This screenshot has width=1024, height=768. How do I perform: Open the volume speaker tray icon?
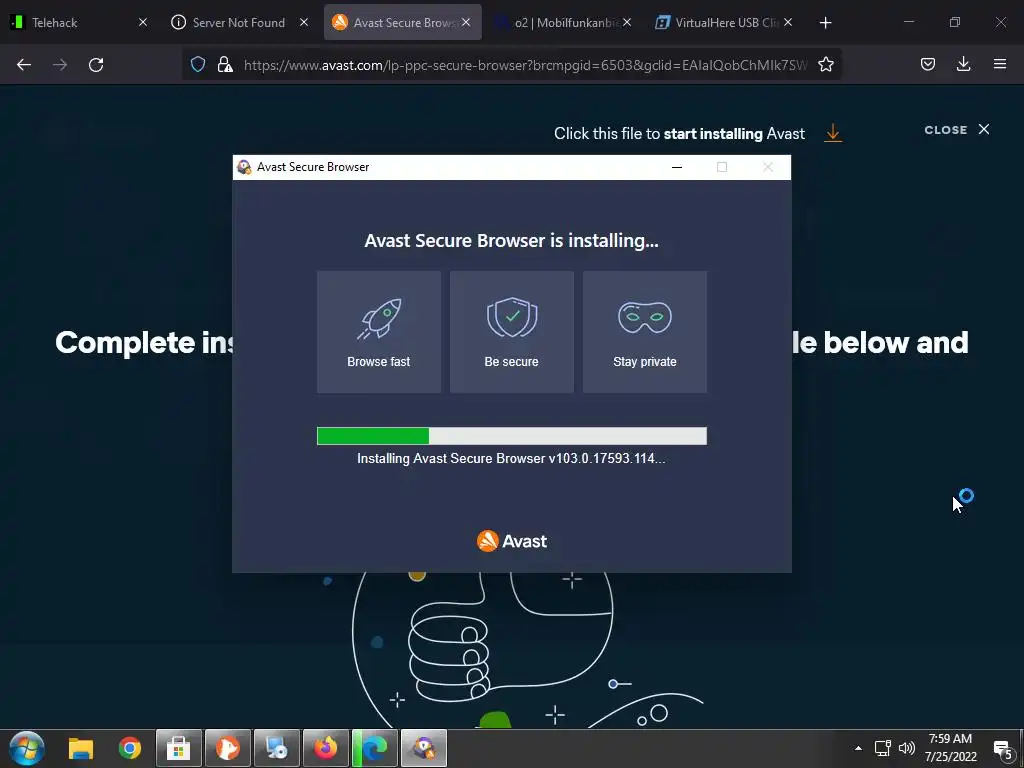point(906,748)
